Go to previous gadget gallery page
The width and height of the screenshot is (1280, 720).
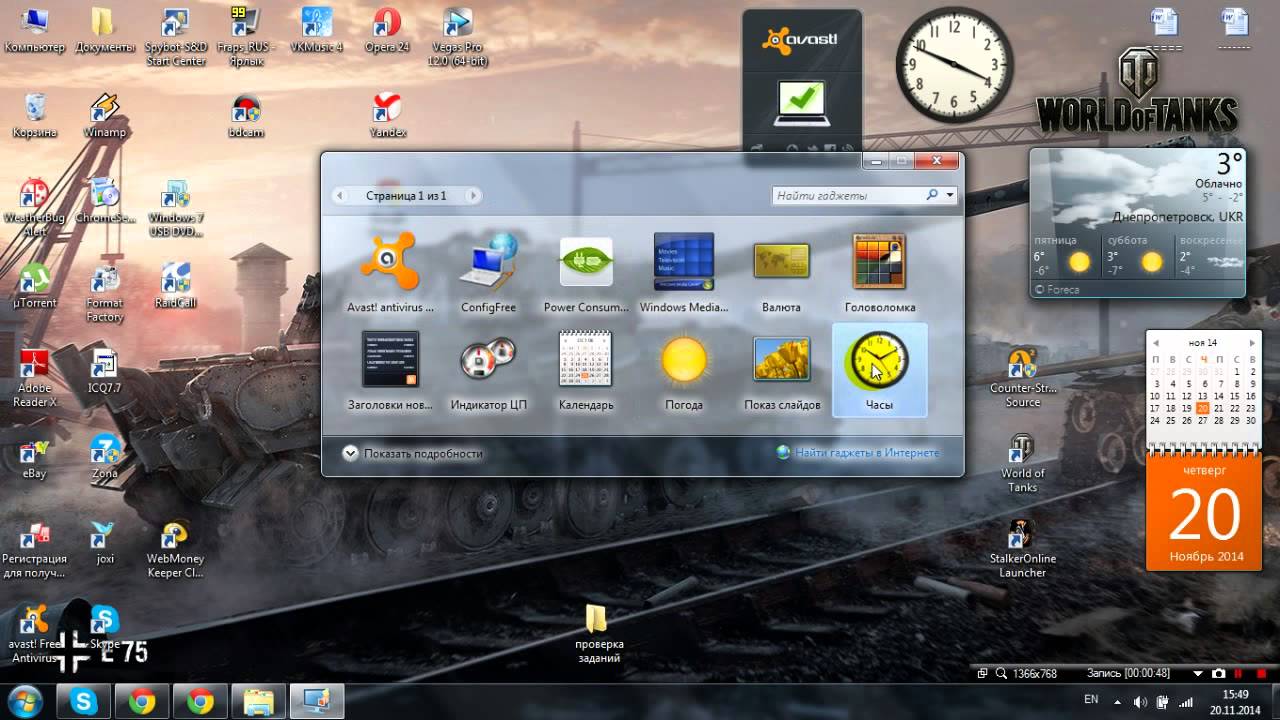(x=340, y=196)
